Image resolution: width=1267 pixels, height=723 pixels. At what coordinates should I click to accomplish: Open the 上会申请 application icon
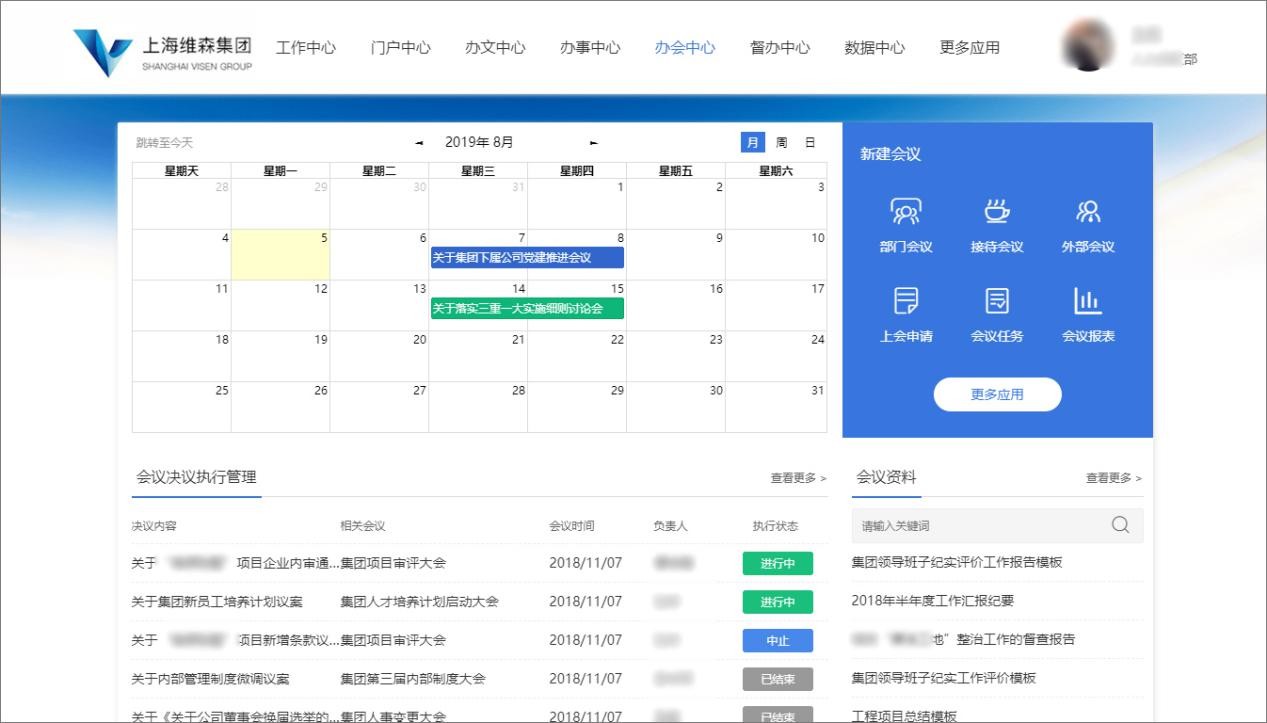tap(906, 301)
